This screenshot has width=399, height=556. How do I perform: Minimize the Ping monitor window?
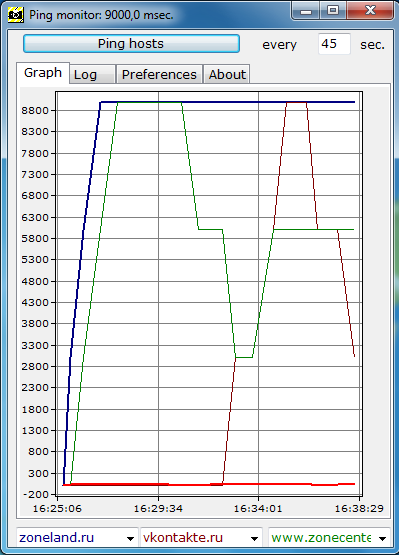pos(306,11)
